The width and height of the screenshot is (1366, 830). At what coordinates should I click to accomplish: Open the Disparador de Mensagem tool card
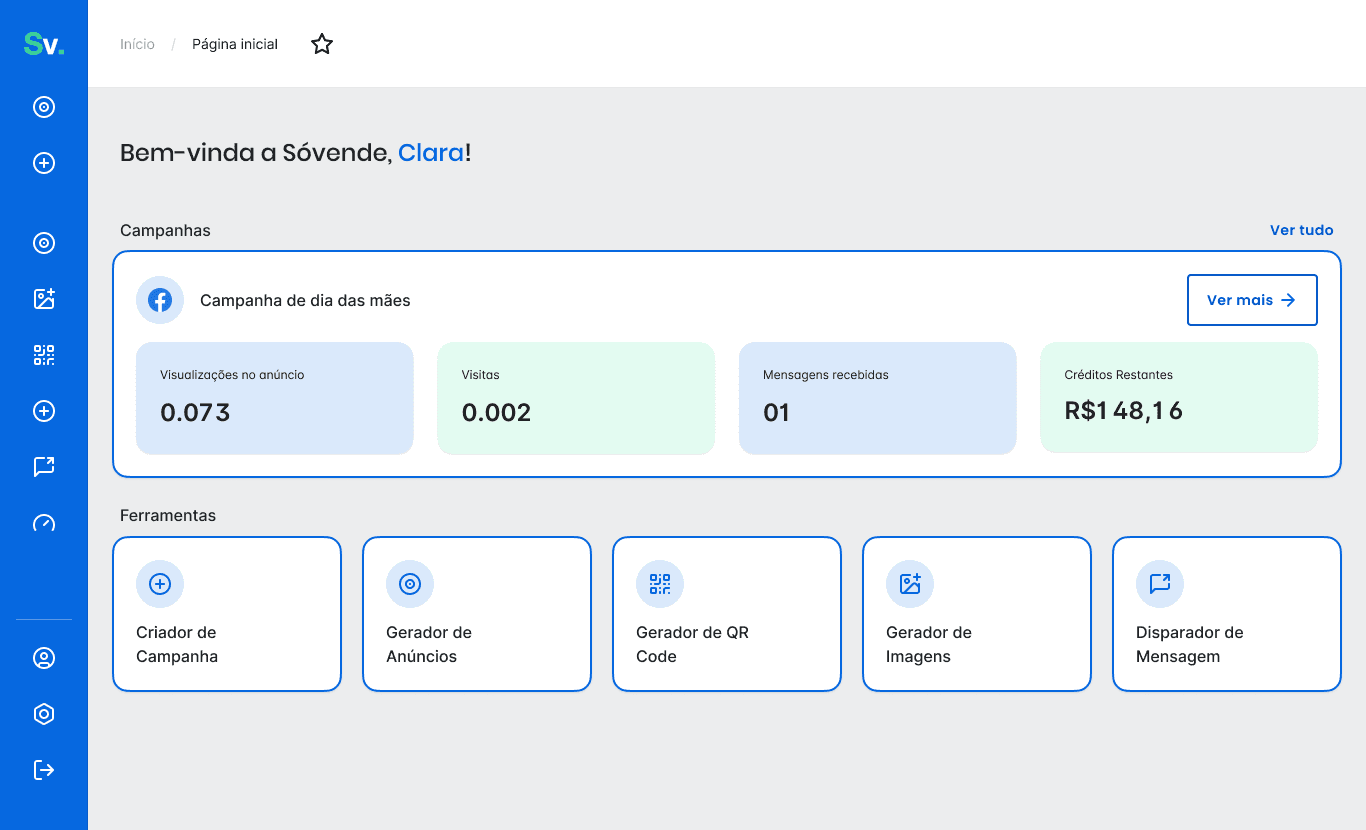tap(1227, 614)
